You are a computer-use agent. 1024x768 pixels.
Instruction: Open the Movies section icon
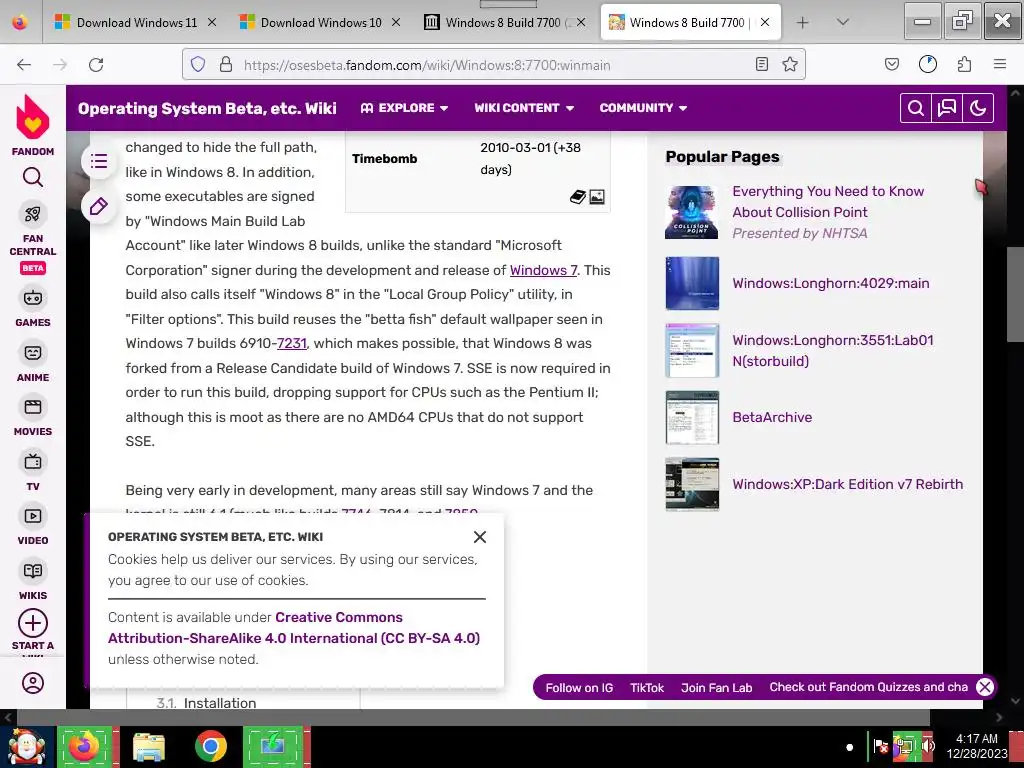tap(33, 408)
